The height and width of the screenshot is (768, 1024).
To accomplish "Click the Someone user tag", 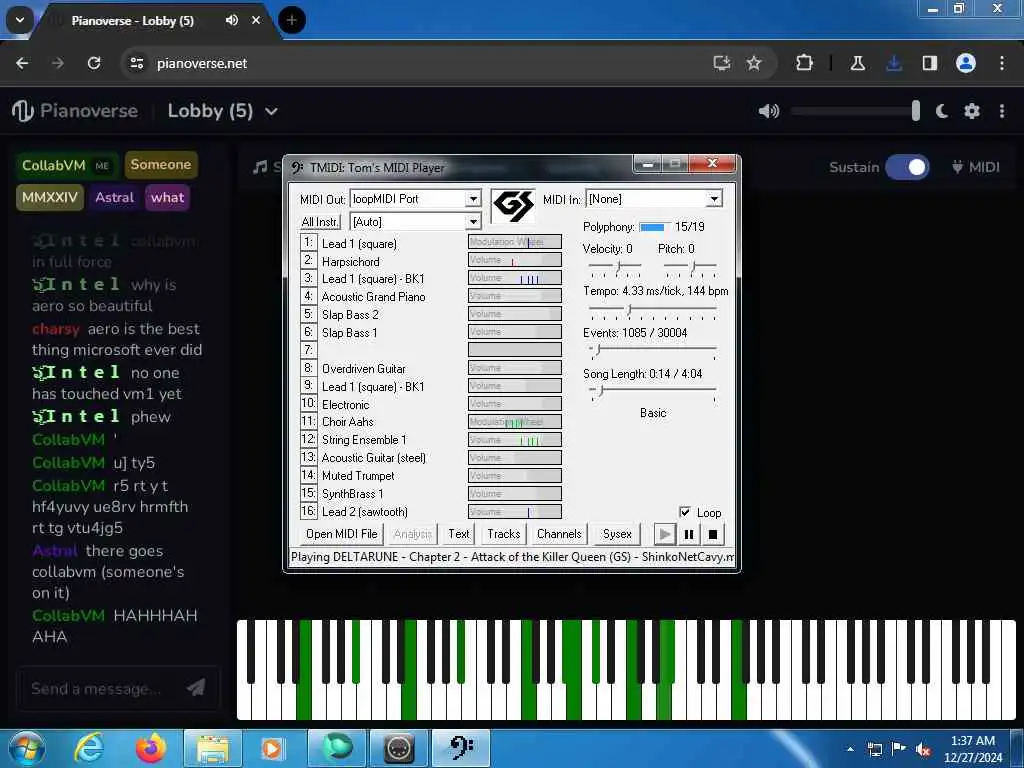I will (161, 165).
